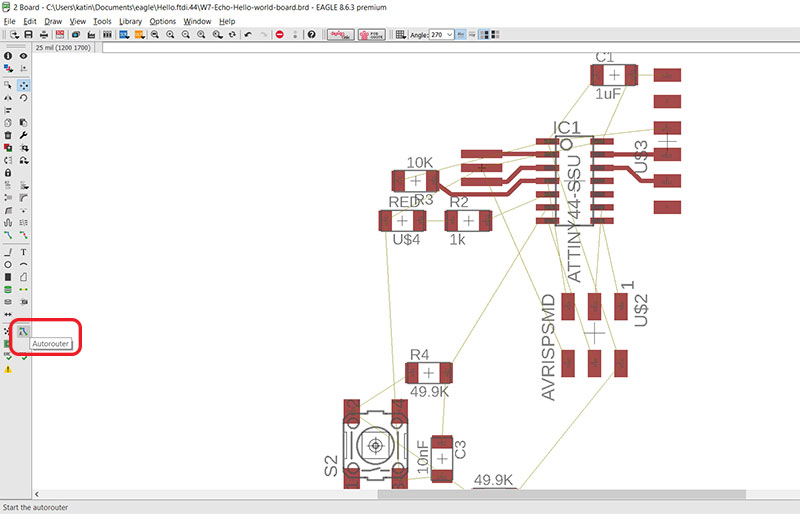
Task: Open the View menu
Action: (x=78, y=21)
